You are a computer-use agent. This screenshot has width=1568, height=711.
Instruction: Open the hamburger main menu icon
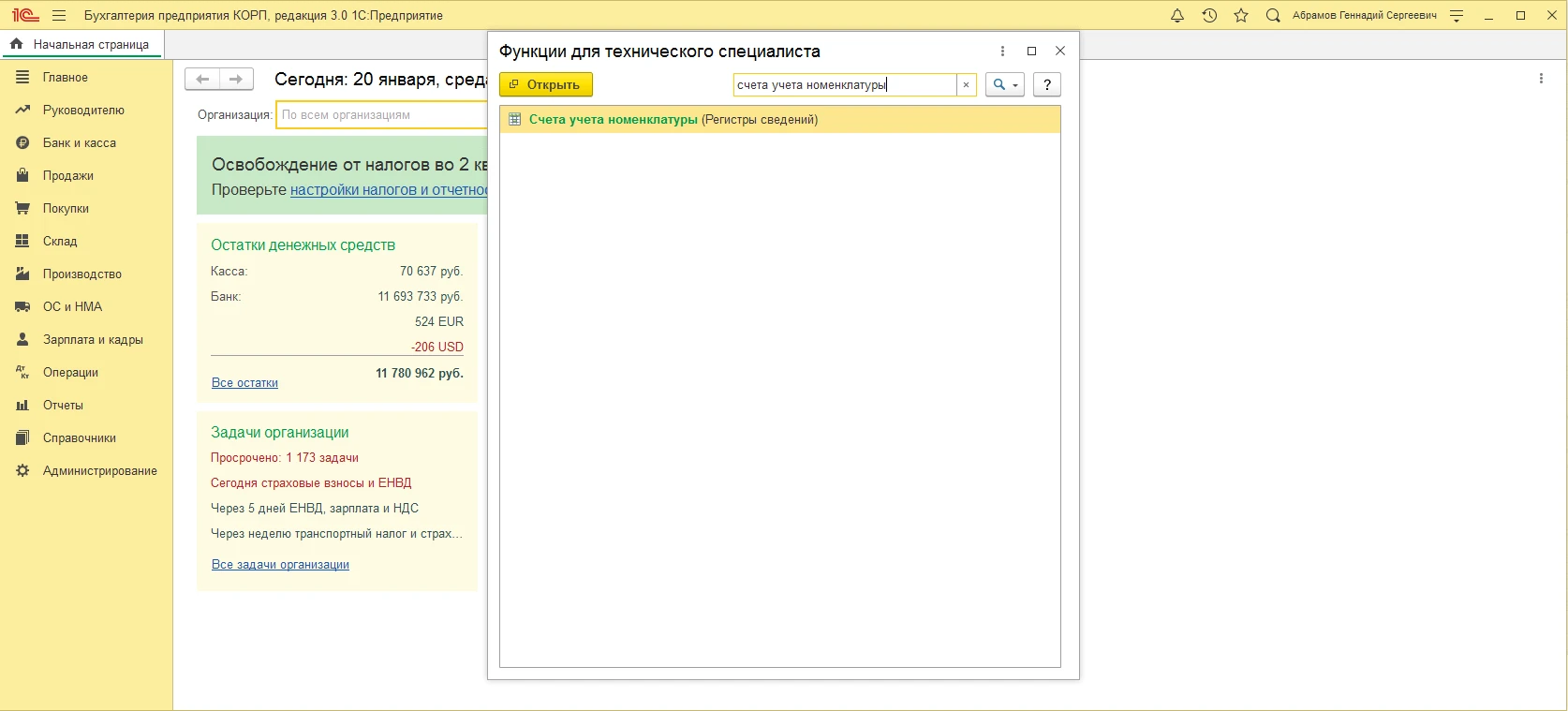(x=59, y=16)
